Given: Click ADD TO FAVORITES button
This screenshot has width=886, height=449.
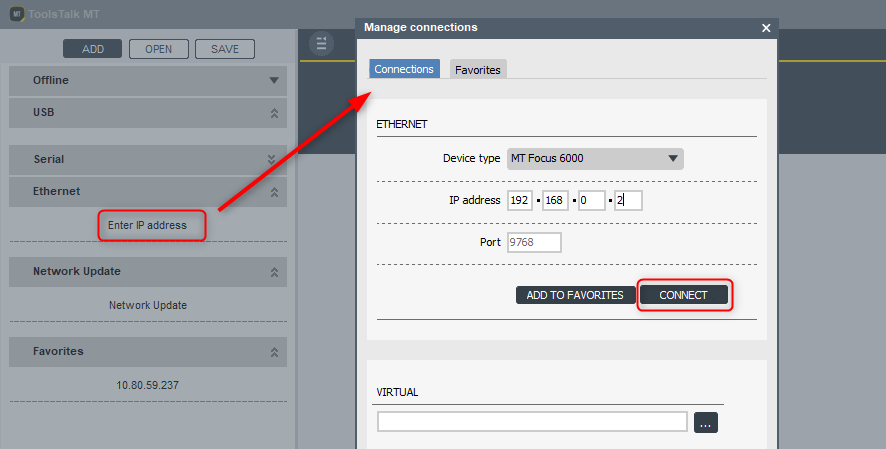Looking at the screenshot, I should [575, 295].
